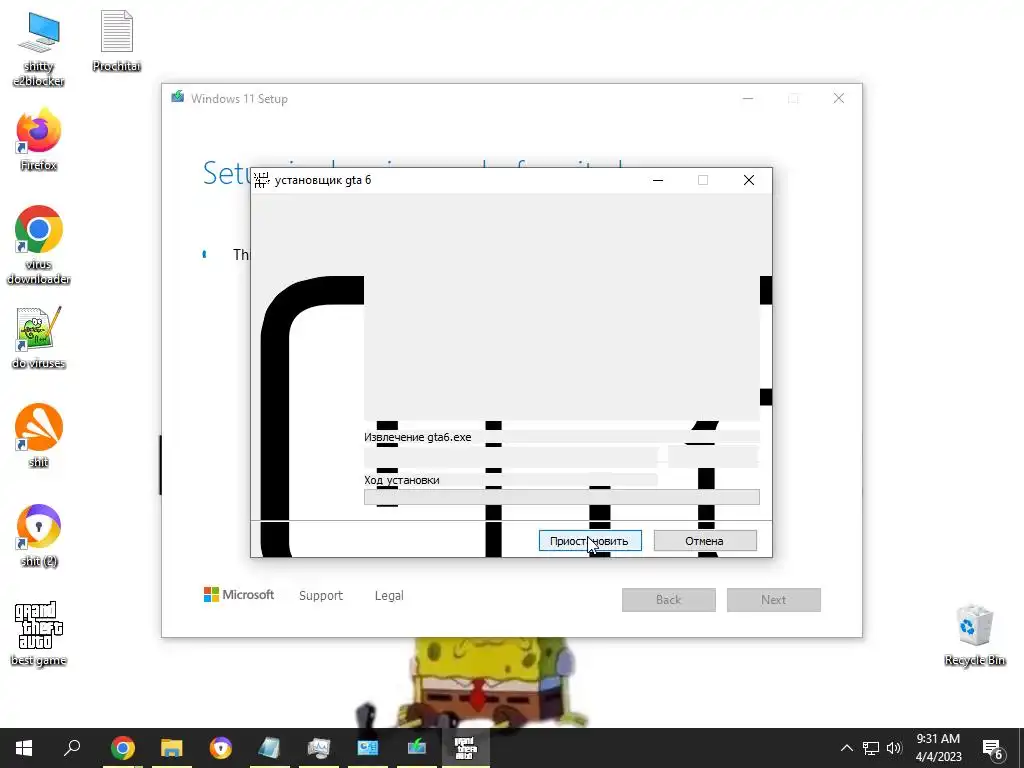1024x768 pixels.
Task: Click the Windows Start button
Action: point(24,748)
